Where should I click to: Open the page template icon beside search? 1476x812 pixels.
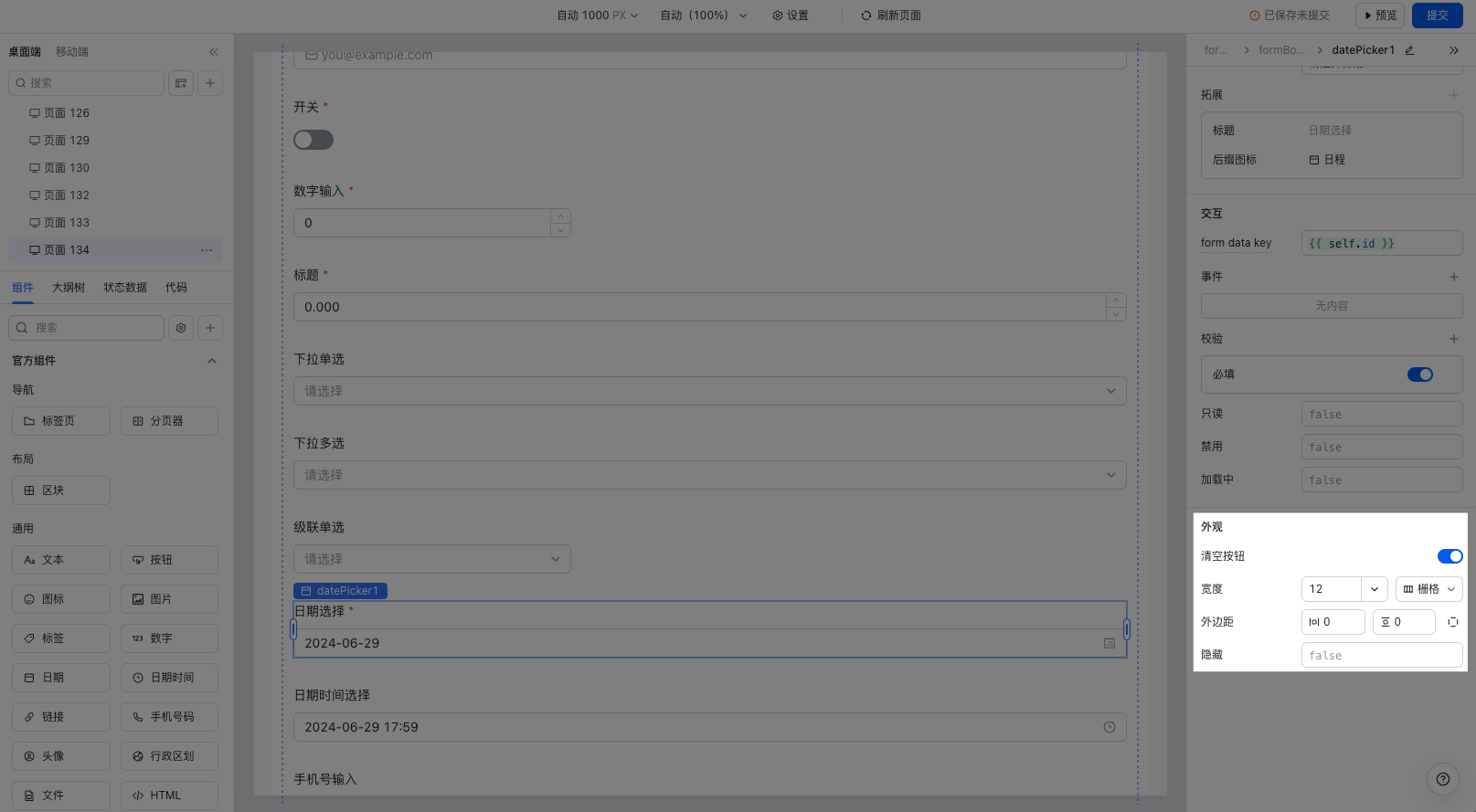181,83
